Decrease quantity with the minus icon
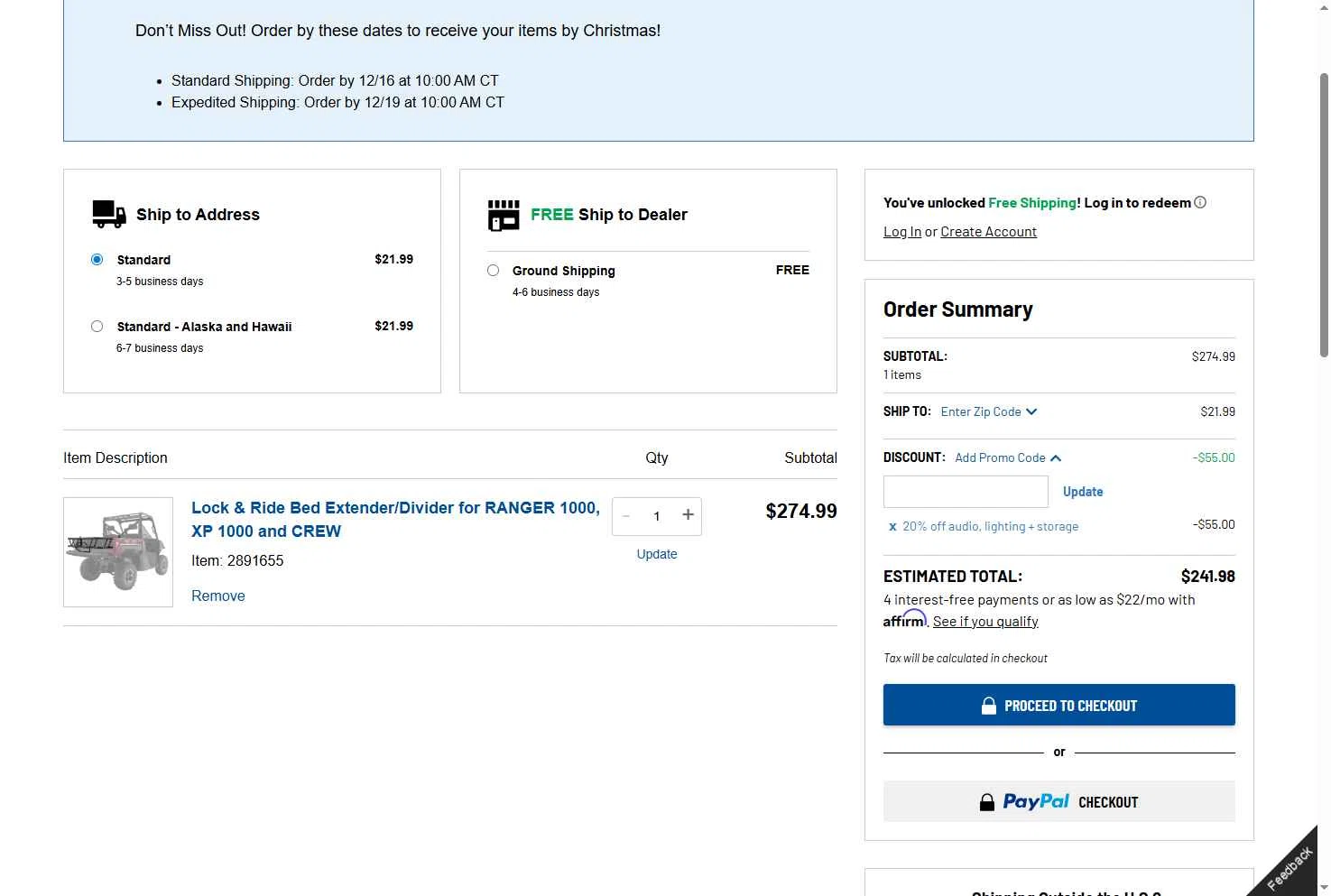This screenshot has height=896, width=1331. (626, 516)
